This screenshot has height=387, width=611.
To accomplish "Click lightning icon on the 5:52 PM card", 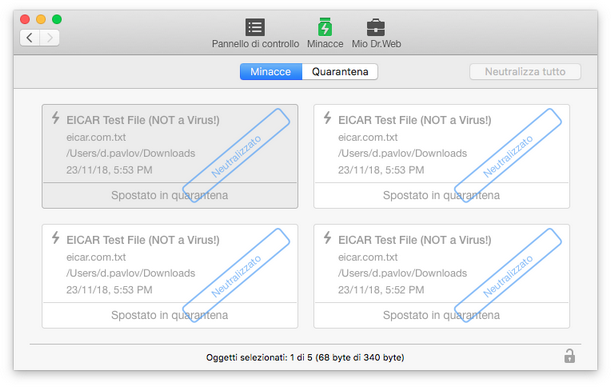I will click(x=328, y=237).
